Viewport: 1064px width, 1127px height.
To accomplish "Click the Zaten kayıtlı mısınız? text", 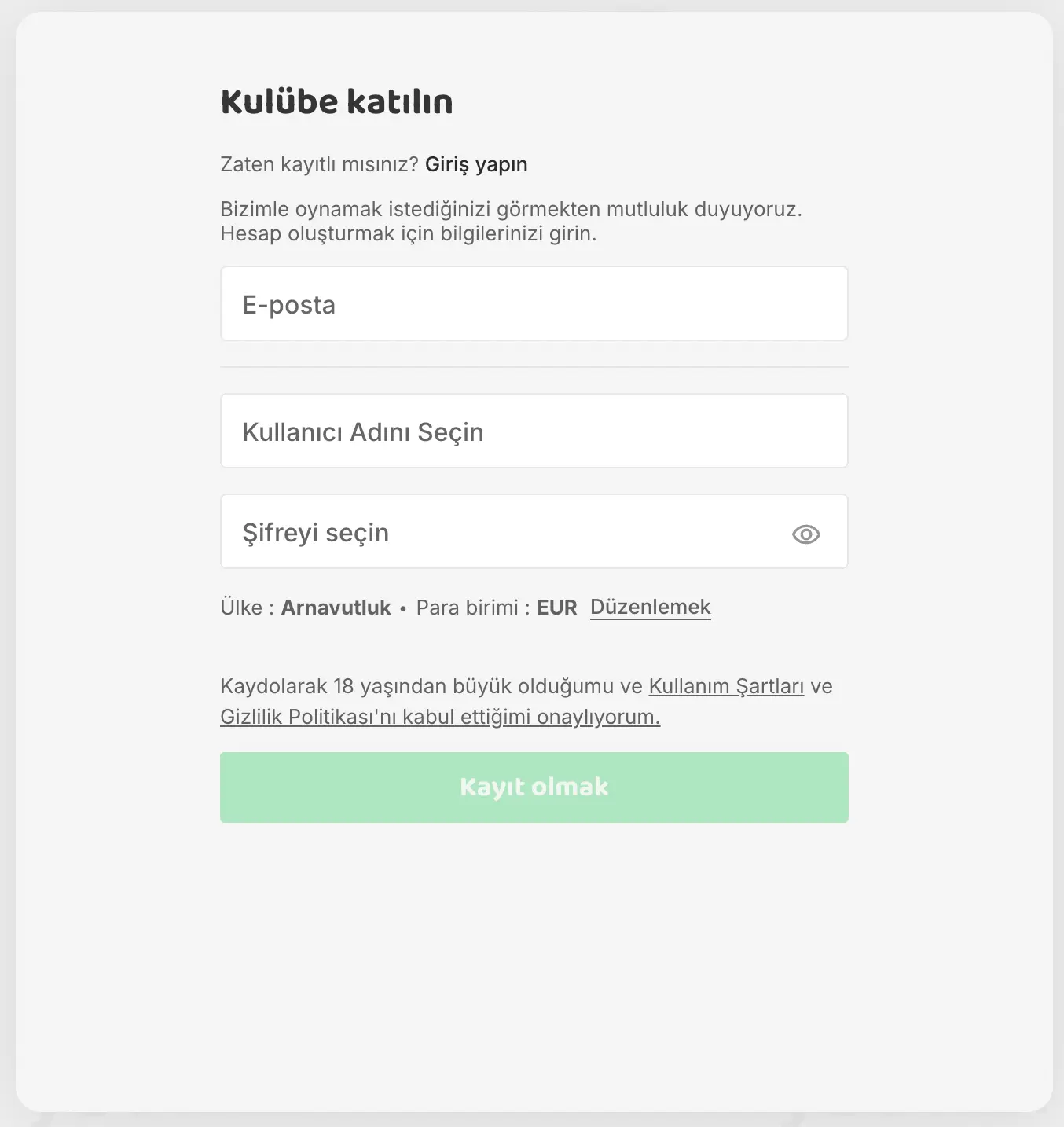I will pyautogui.click(x=319, y=164).
